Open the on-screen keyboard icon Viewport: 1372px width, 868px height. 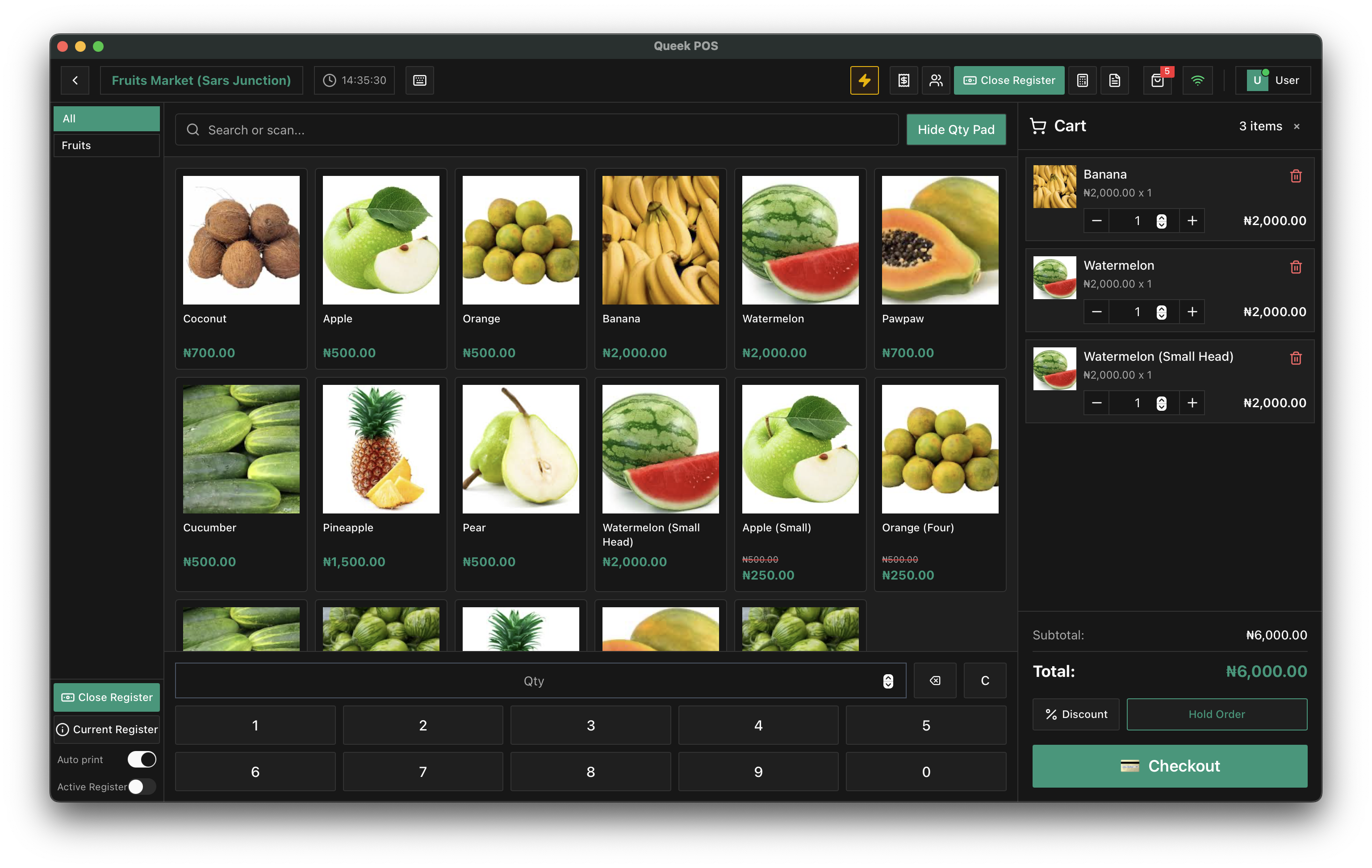click(x=419, y=80)
